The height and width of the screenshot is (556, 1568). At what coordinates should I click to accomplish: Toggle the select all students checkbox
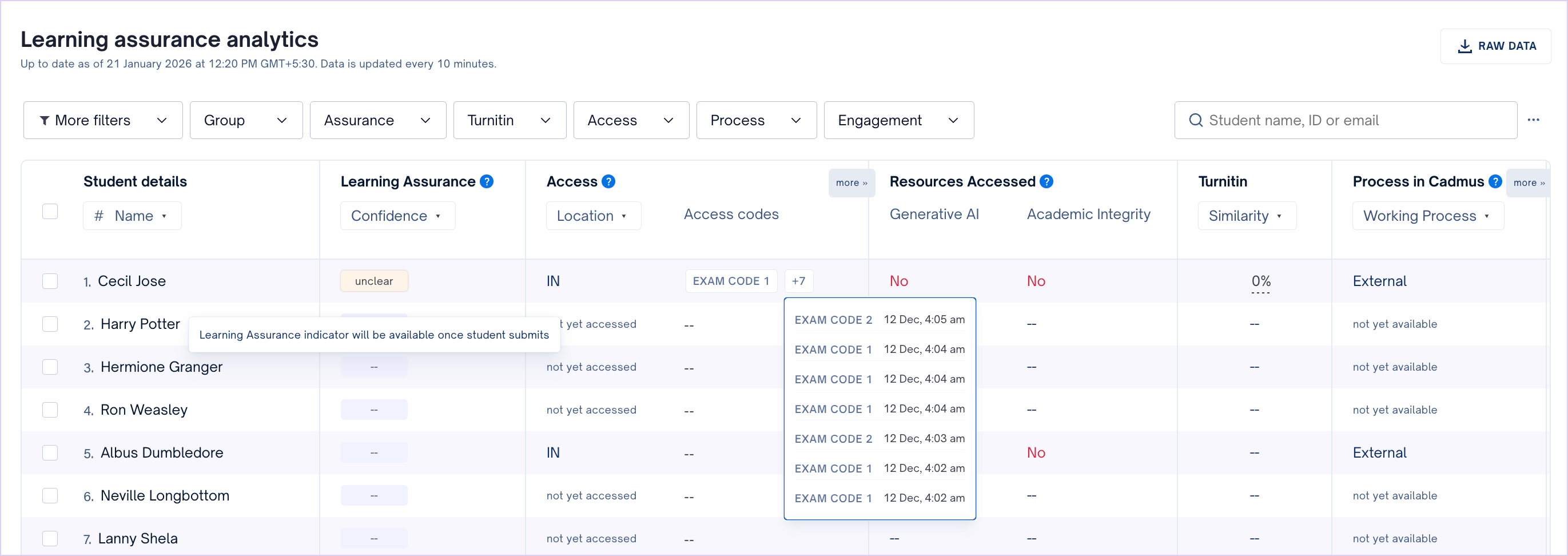click(50, 211)
